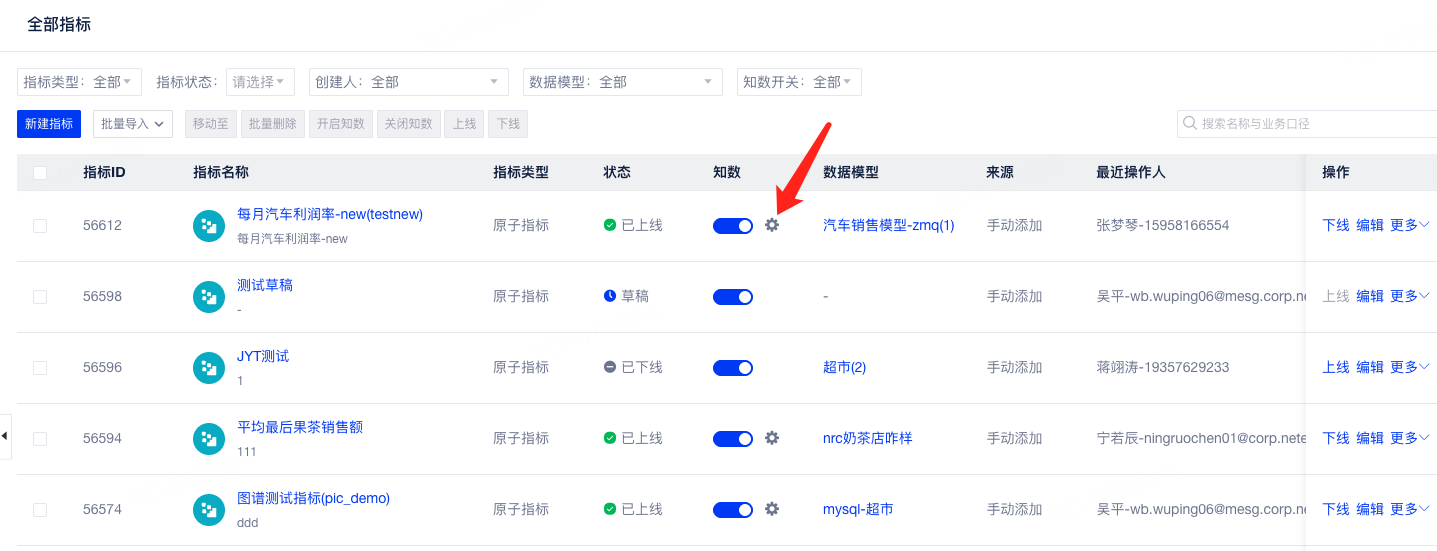Open gear settings for 平均最后果茶销售额 row
The height and width of the screenshot is (551, 1437).
click(x=771, y=438)
